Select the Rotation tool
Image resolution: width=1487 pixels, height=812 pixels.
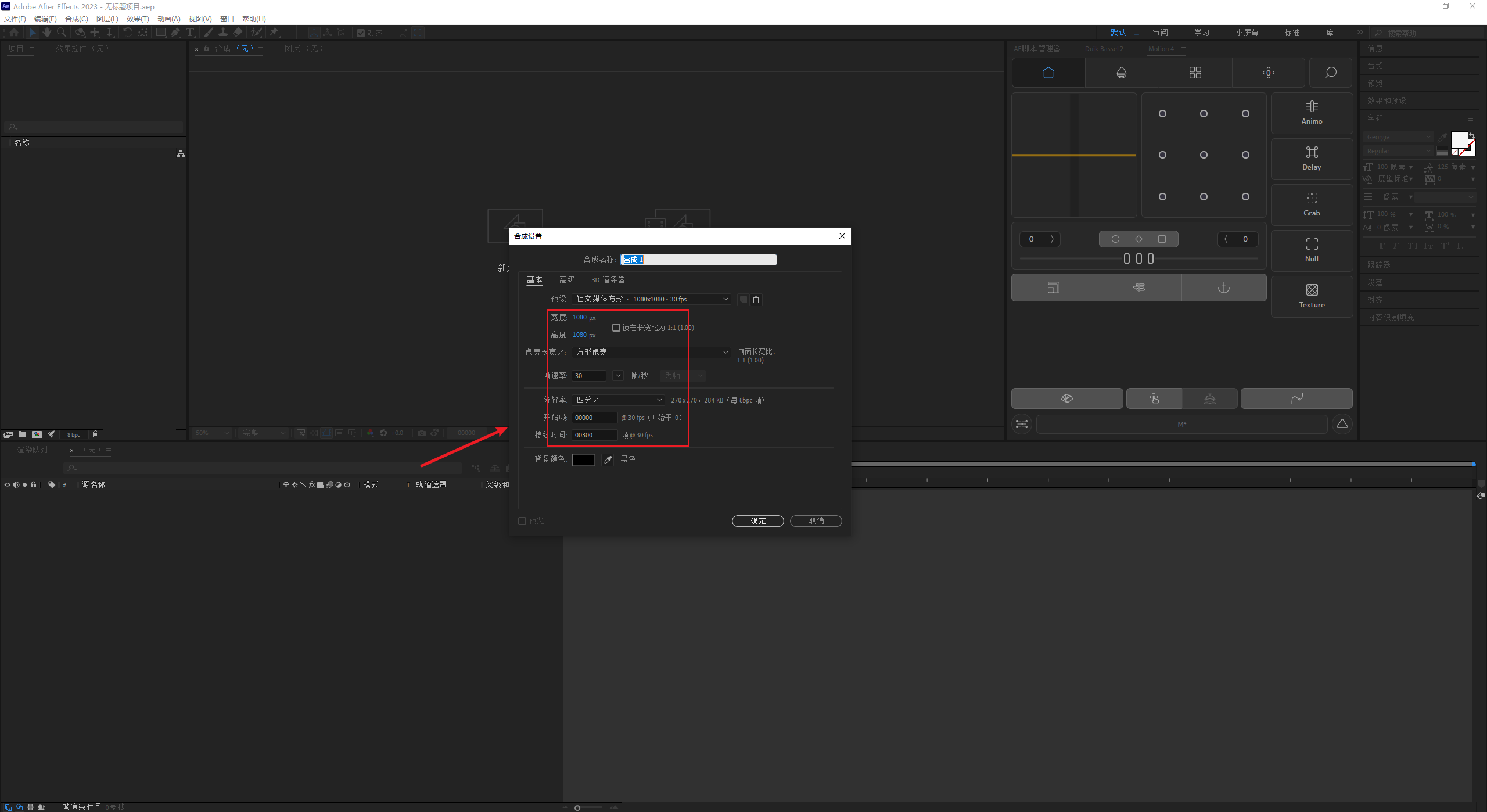127,33
